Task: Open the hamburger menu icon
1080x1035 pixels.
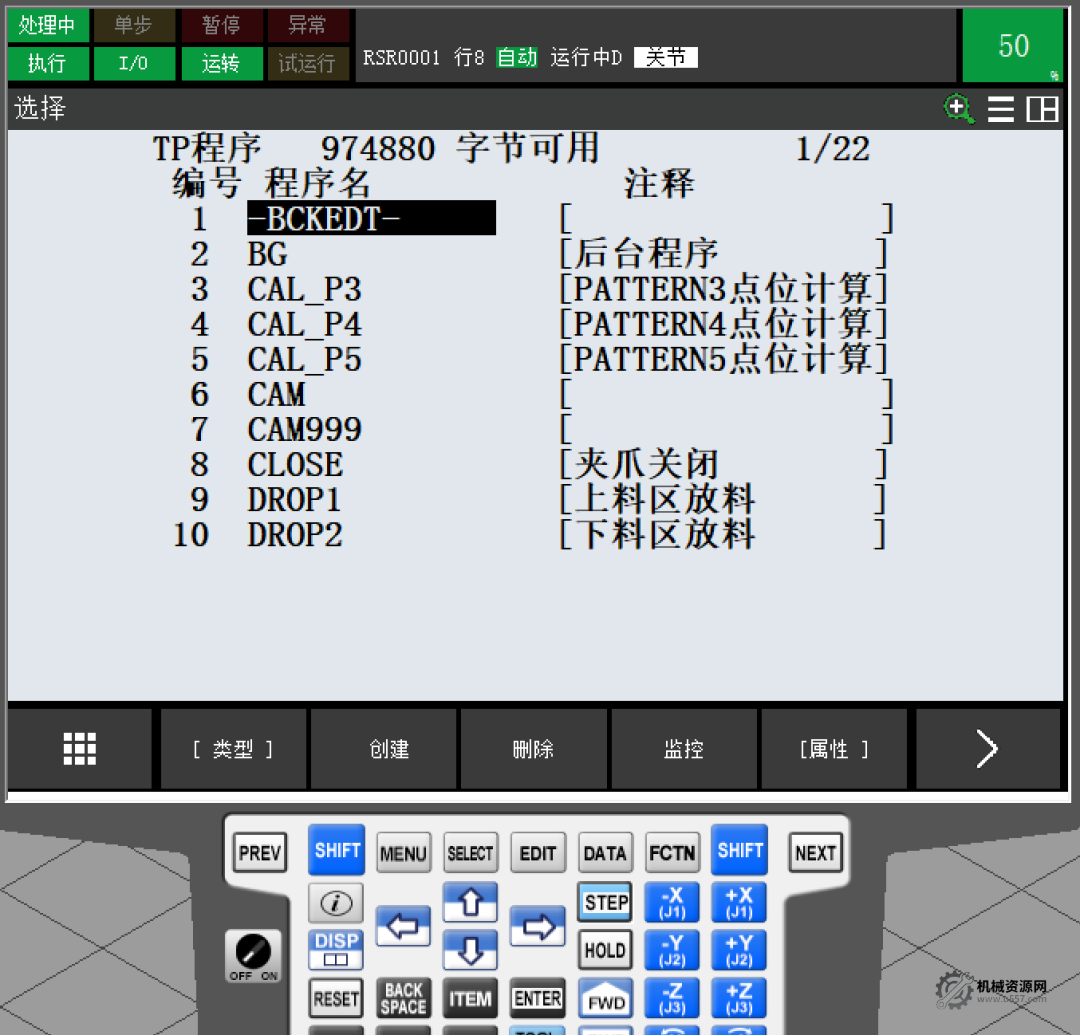Action: pos(1001,109)
